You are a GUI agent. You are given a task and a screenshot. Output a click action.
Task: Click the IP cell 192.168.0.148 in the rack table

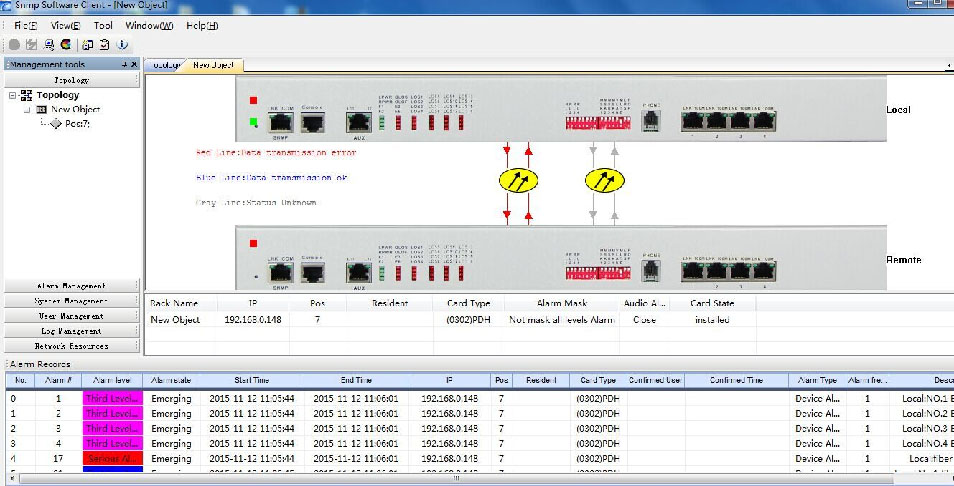(252, 319)
